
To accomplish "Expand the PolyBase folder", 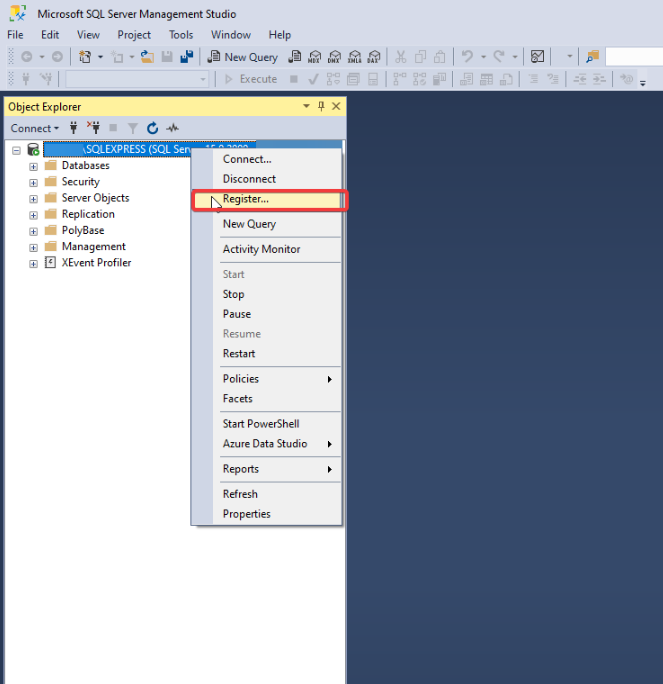I will tap(33, 231).
